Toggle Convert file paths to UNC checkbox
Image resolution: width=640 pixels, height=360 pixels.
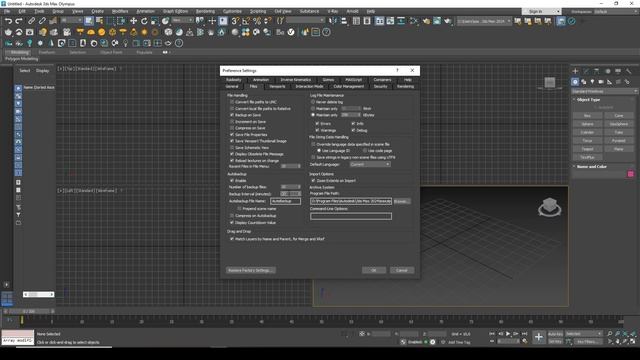[x=232, y=102]
